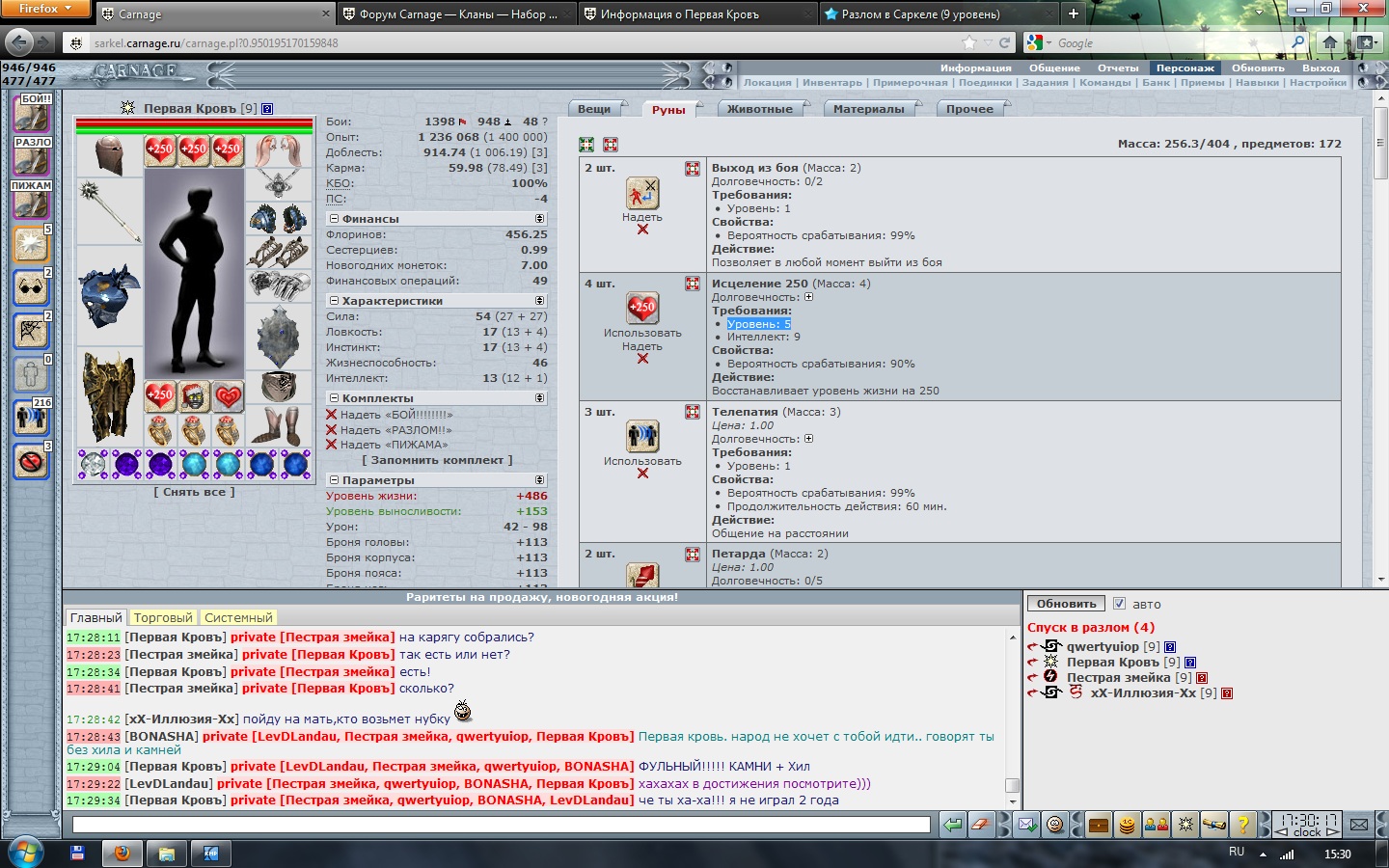
Task: Click the Настройки submenu link
Action: (x=1318, y=83)
